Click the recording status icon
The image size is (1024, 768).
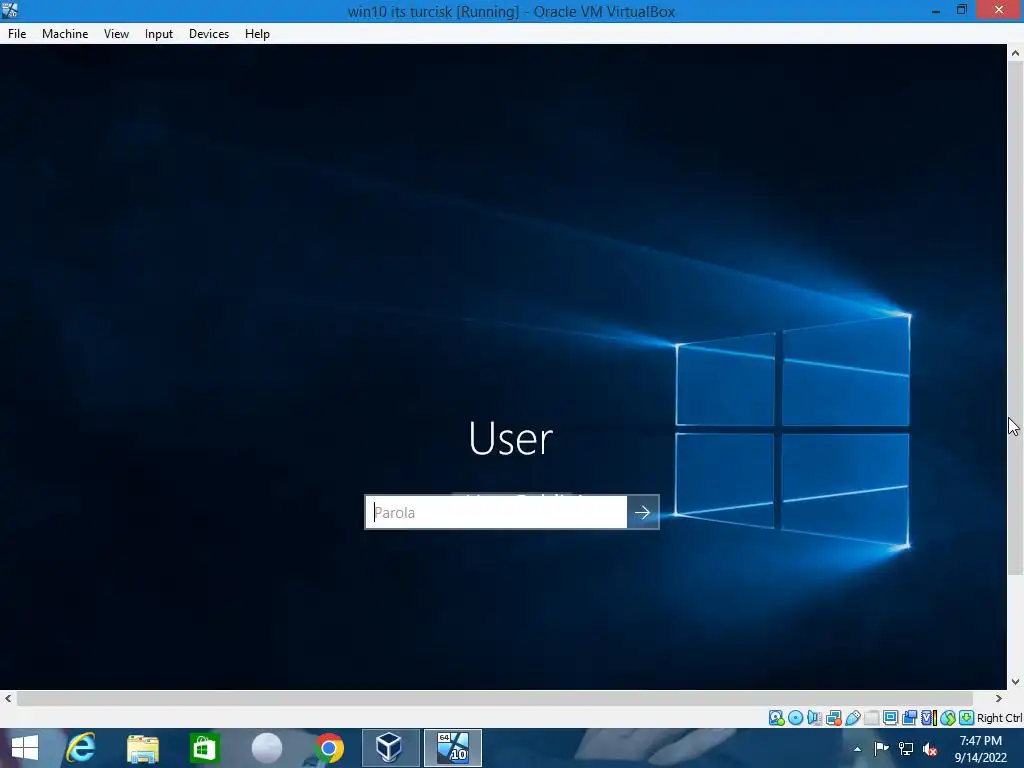coord(909,718)
